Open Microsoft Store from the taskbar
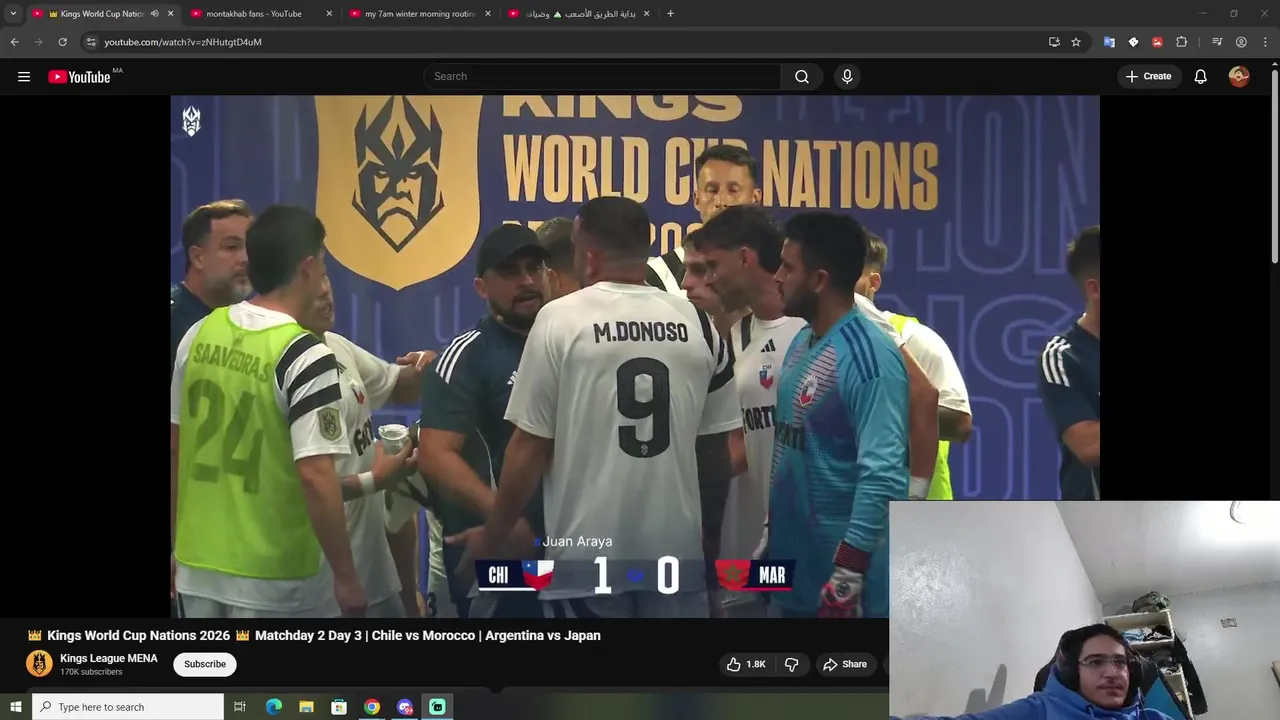 [339, 707]
